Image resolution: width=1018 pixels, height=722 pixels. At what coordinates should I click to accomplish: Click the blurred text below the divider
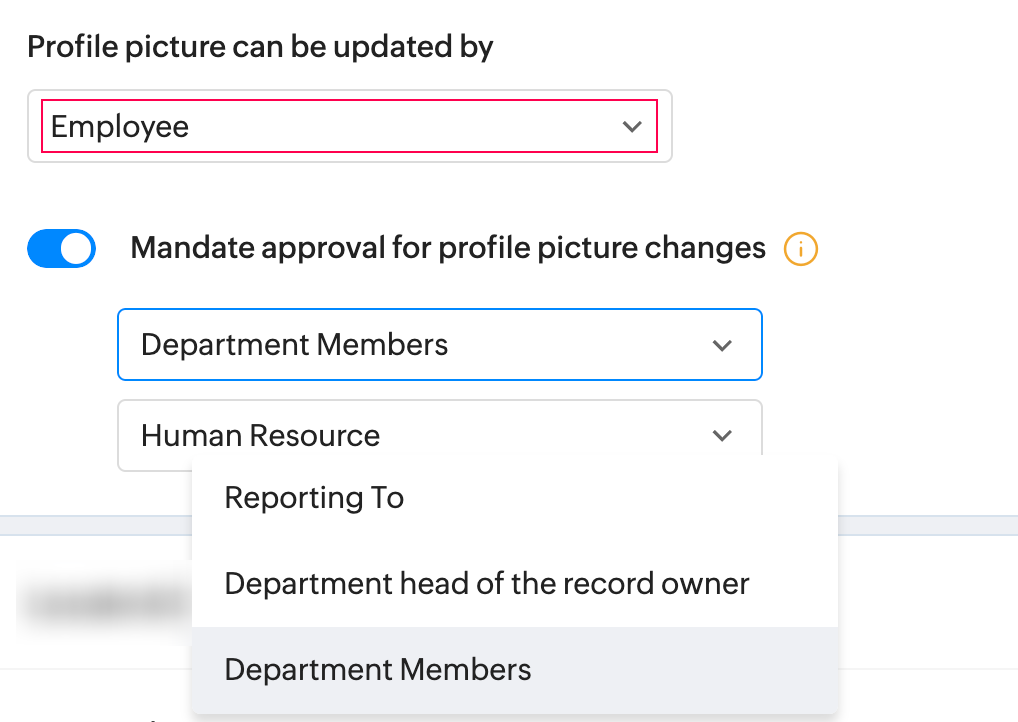click(x=105, y=603)
